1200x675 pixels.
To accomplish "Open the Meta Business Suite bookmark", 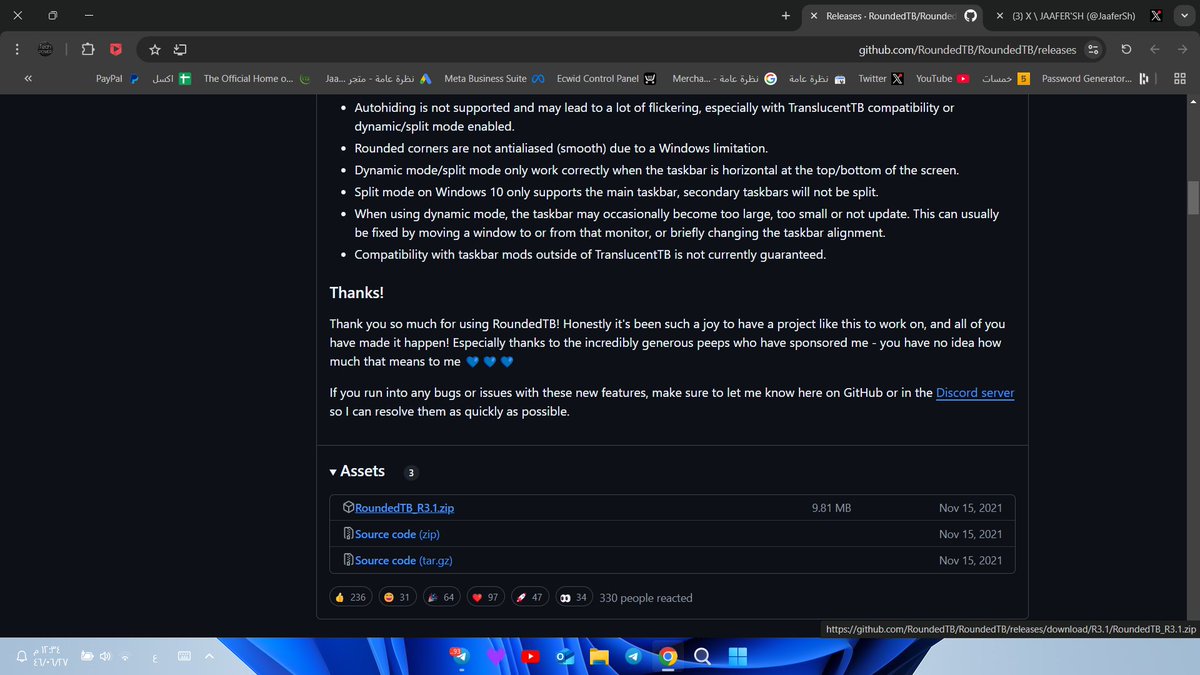I will click(x=494, y=79).
